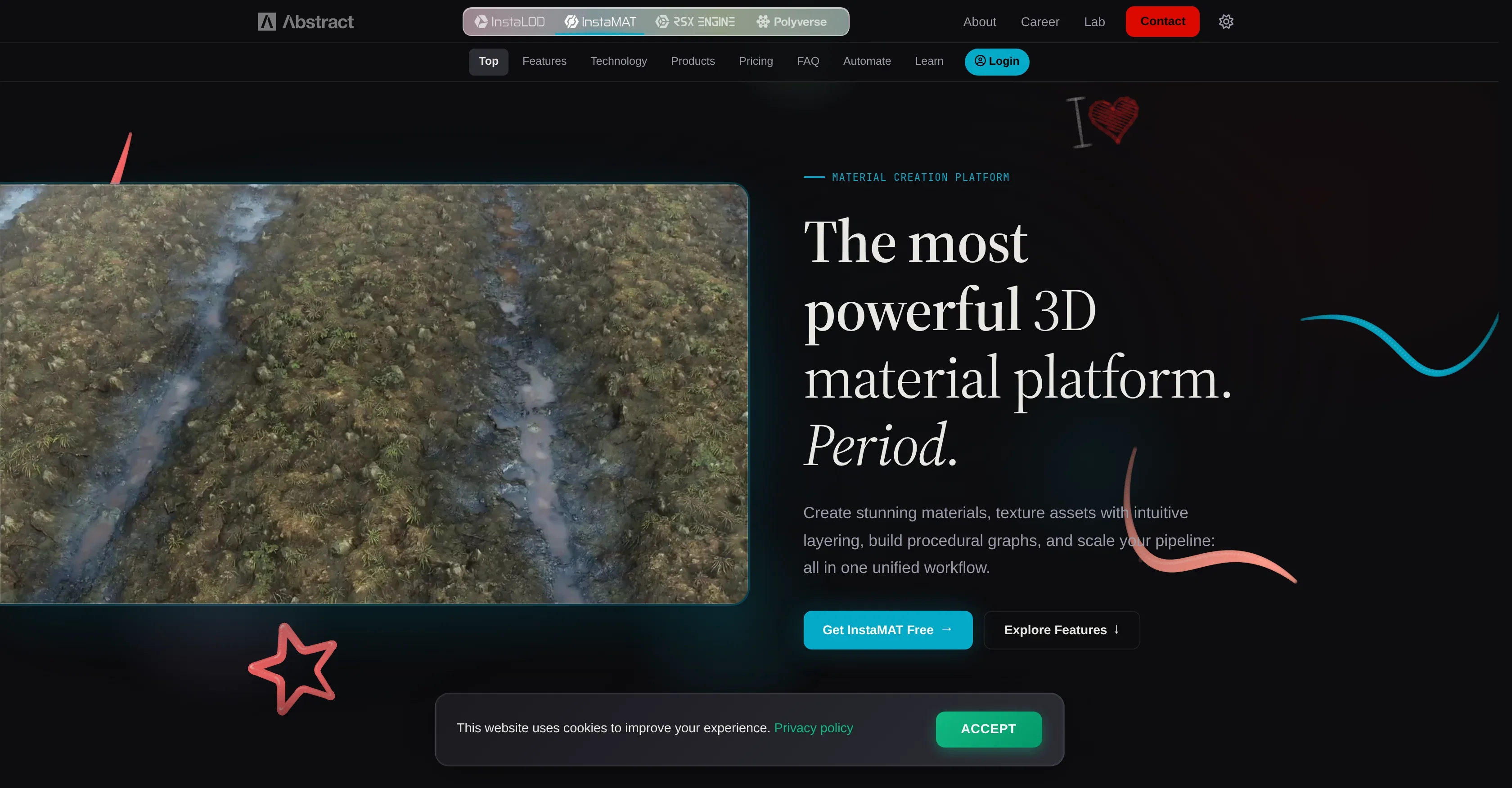Open the About page
The width and height of the screenshot is (1512, 788).
(979, 22)
